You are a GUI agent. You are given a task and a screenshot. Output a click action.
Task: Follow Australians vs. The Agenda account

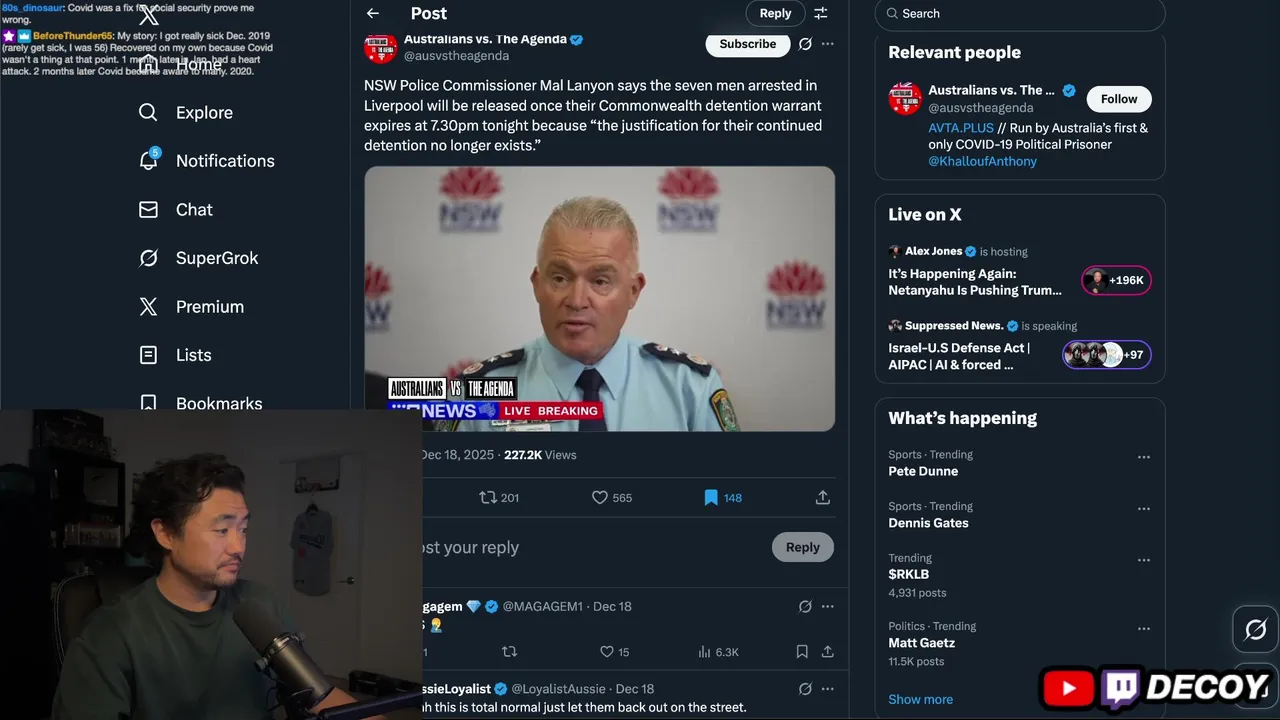pyautogui.click(x=1119, y=99)
